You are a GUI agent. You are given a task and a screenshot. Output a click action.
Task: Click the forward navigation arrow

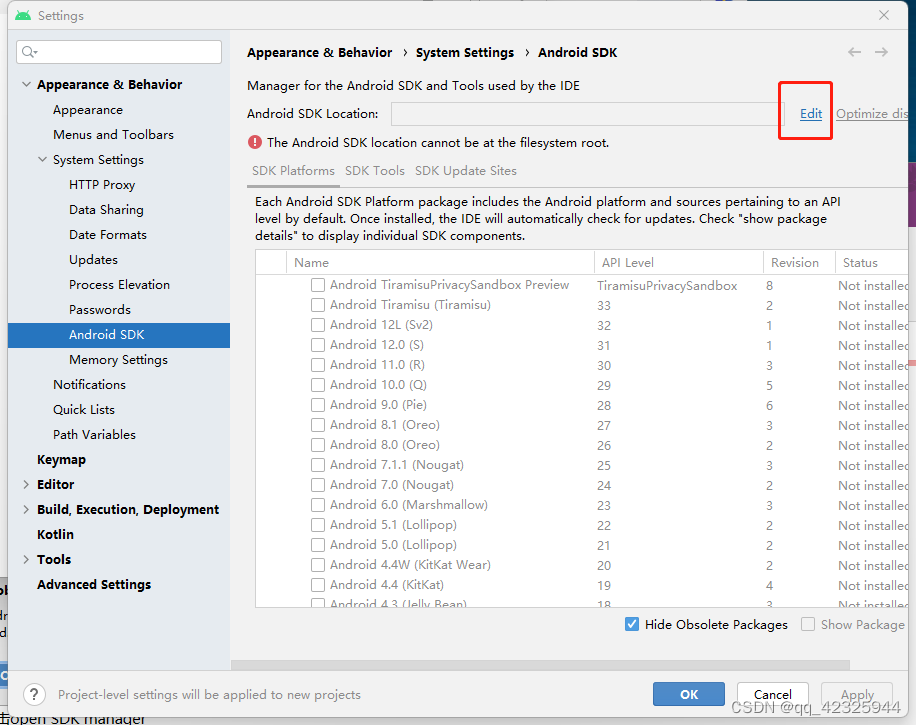(x=881, y=52)
